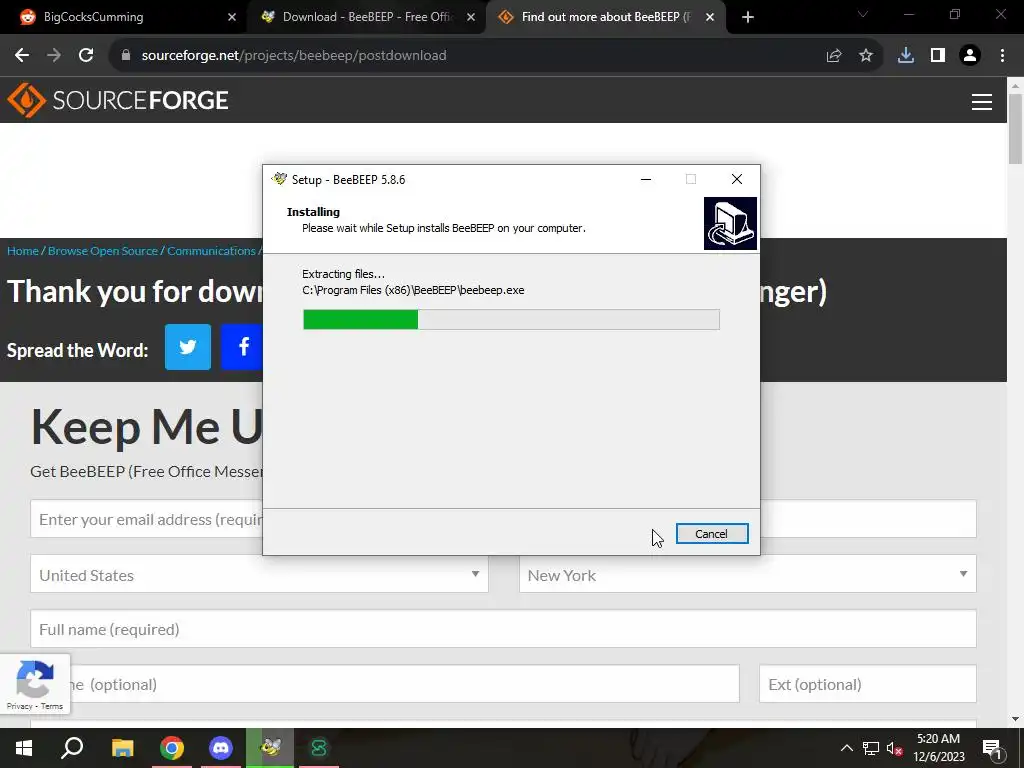Share this page via Chrome share icon
The height and width of the screenshot is (768, 1024).
pyautogui.click(x=834, y=56)
